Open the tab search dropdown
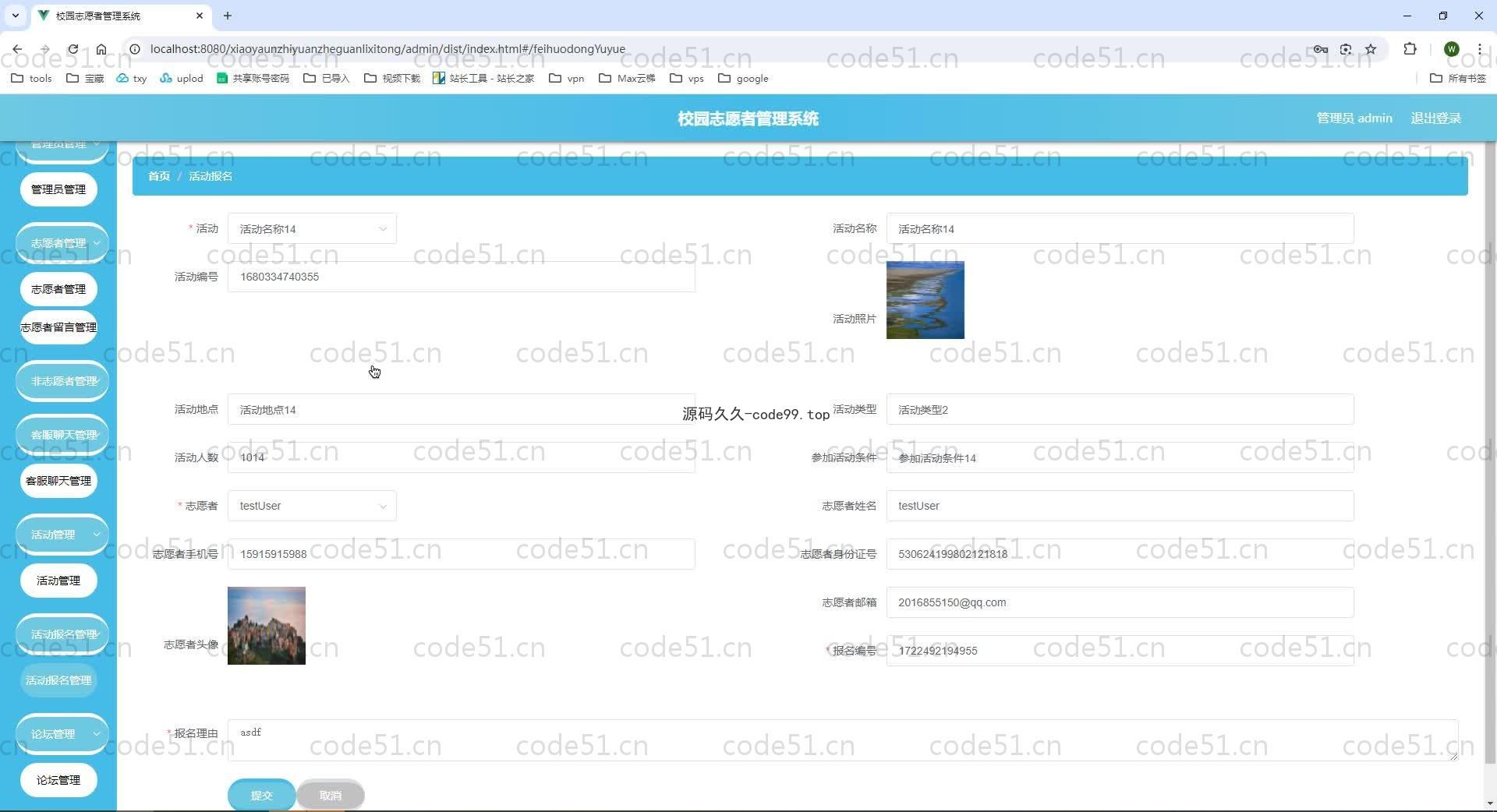Screen dimensions: 1497x812 click(x=15, y=16)
